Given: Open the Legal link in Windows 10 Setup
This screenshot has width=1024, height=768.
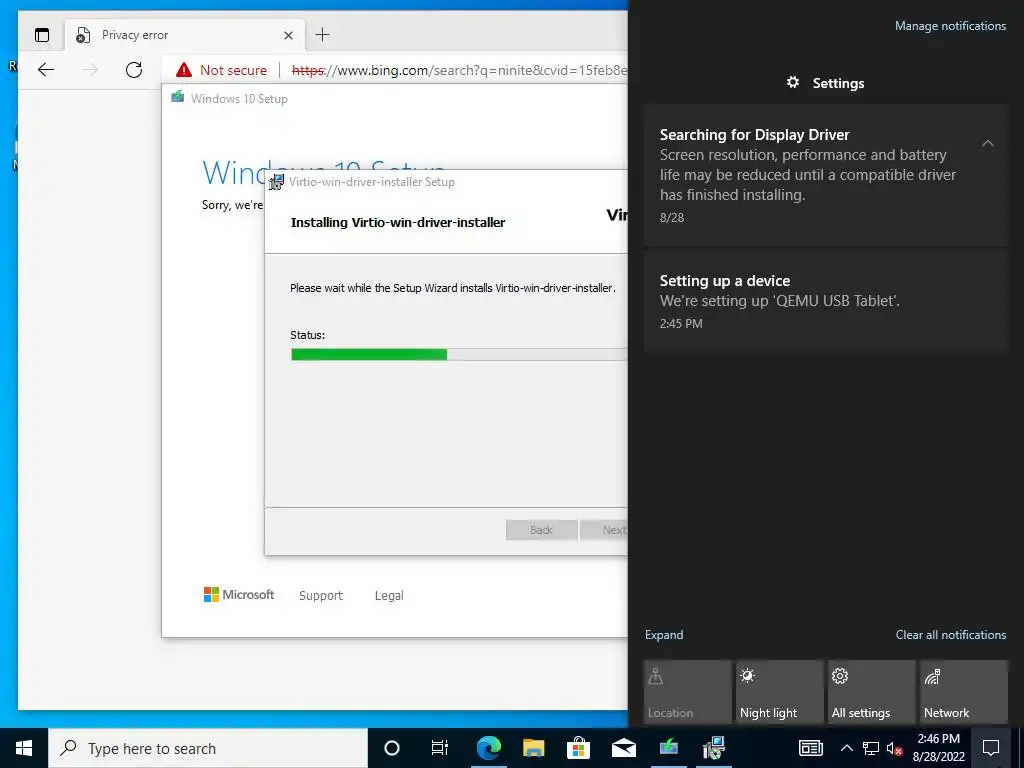Looking at the screenshot, I should click(389, 596).
